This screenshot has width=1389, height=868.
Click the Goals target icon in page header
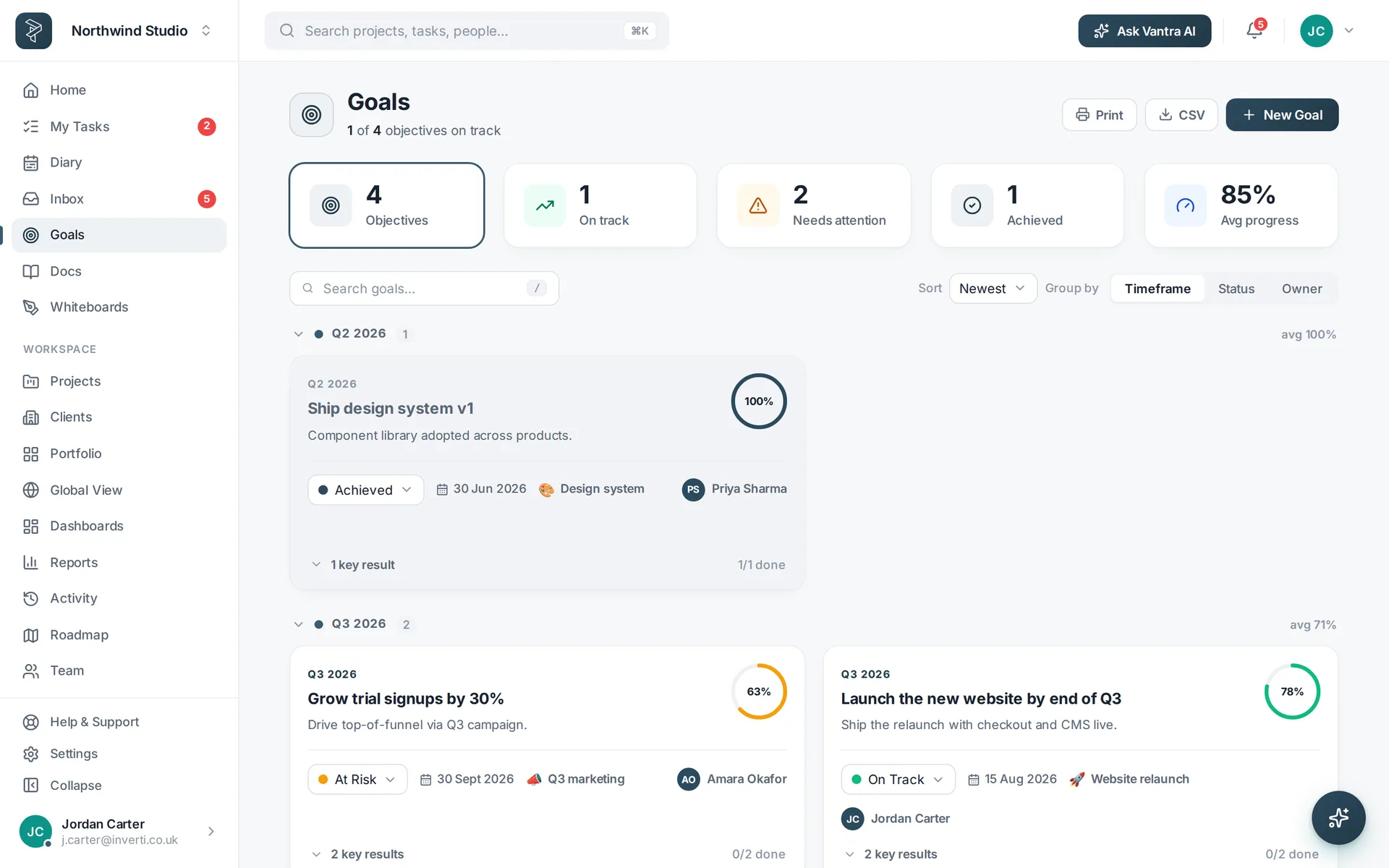(312, 114)
